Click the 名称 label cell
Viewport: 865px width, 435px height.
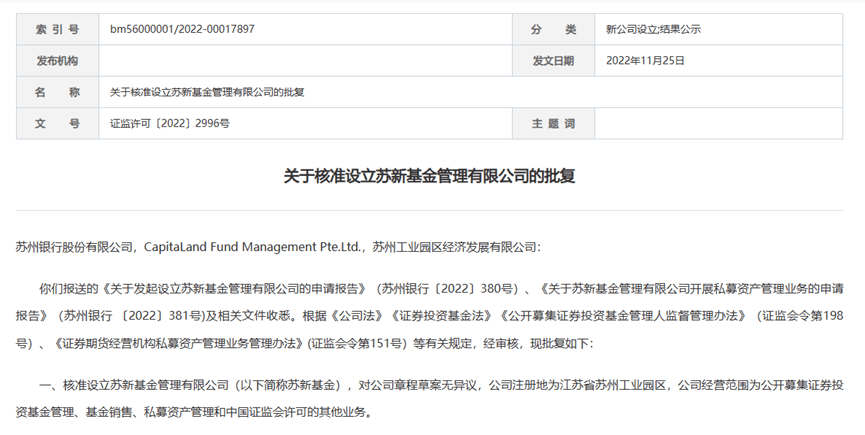pyautogui.click(x=57, y=92)
